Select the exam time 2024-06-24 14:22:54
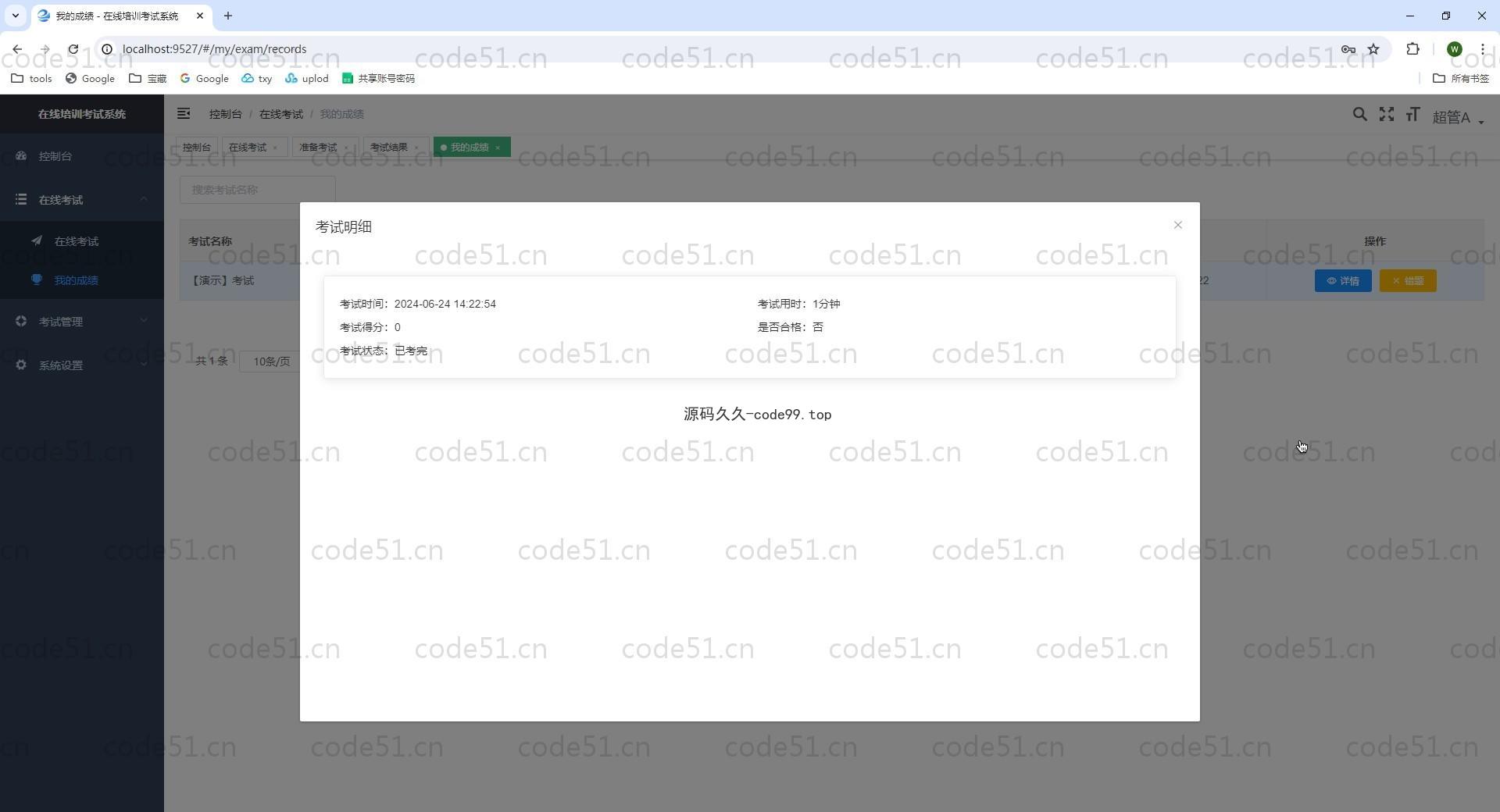 (445, 304)
